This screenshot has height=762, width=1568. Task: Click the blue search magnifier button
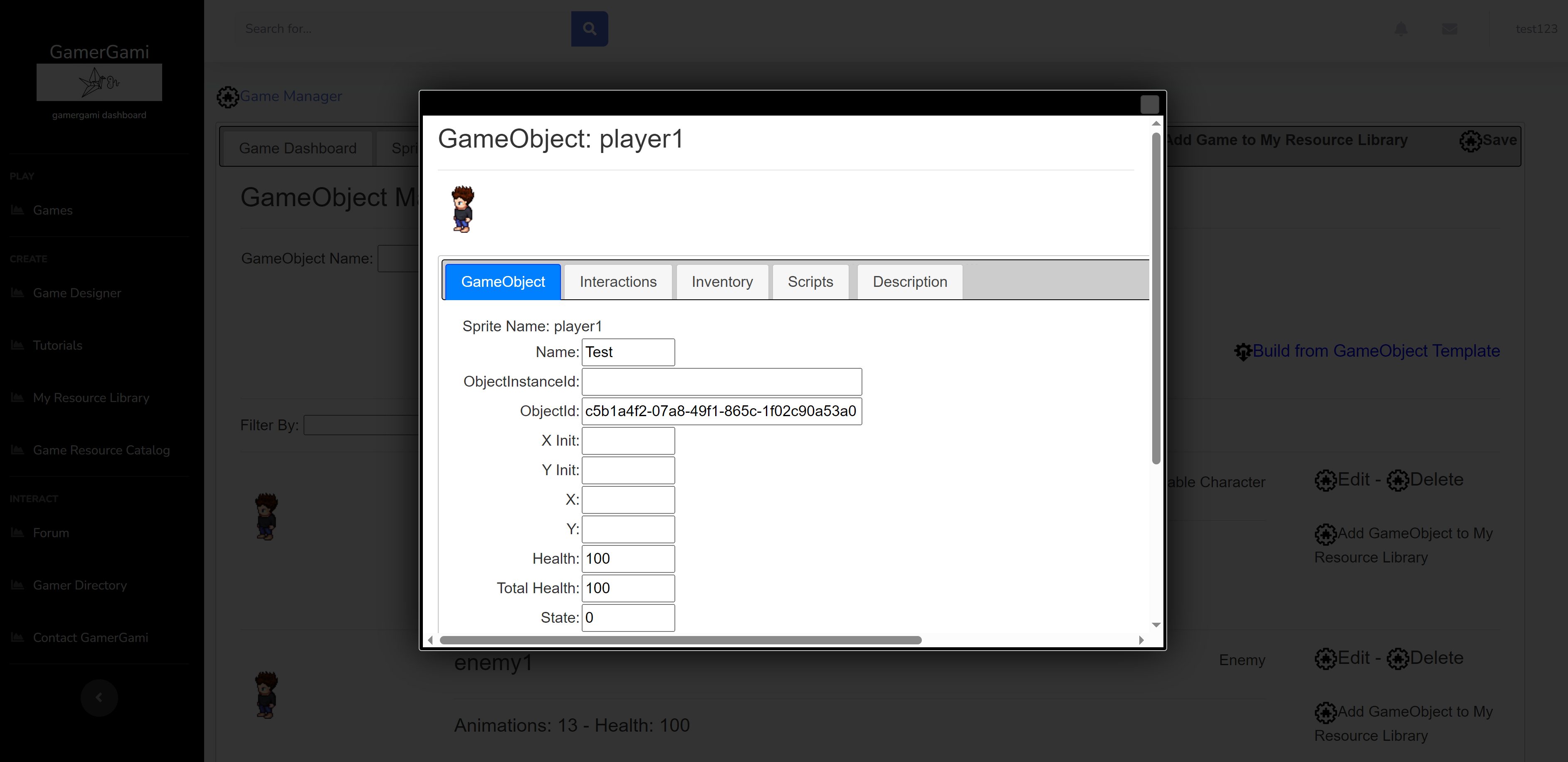click(589, 29)
